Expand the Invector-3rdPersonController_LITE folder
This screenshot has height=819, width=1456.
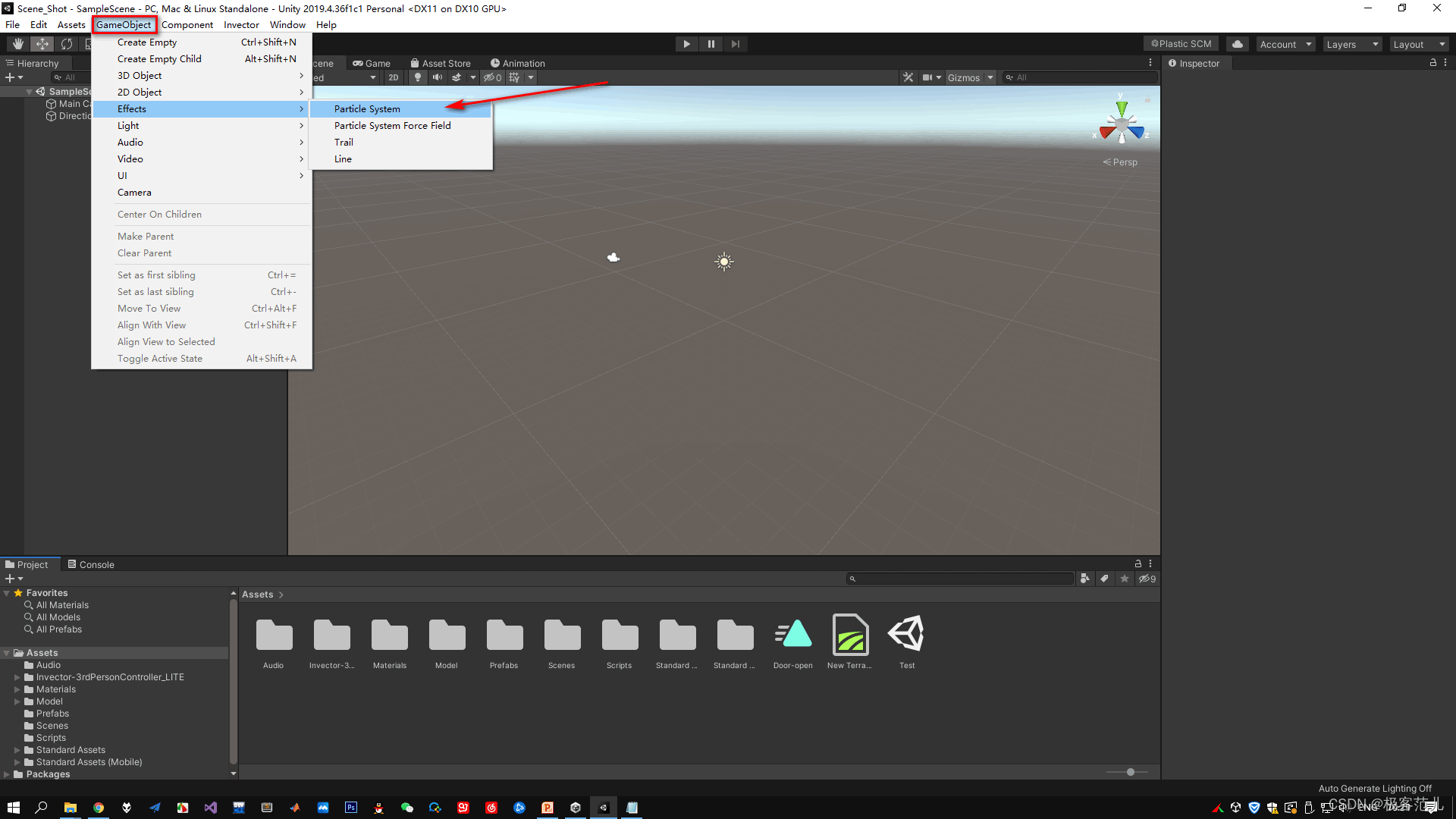(17, 677)
